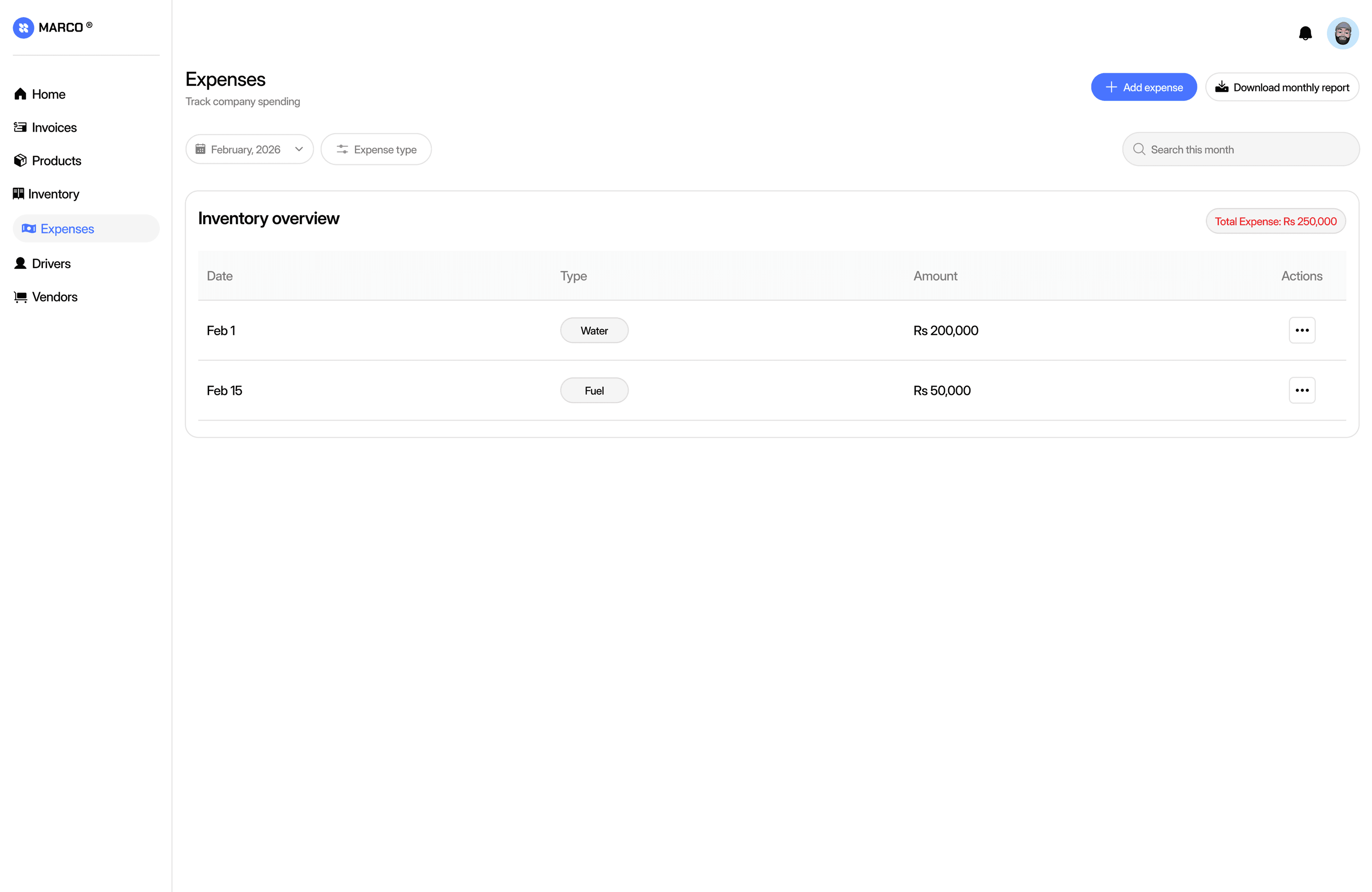Click the Vendors cart icon
Viewport: 1372px width, 892px height.
coord(21,297)
